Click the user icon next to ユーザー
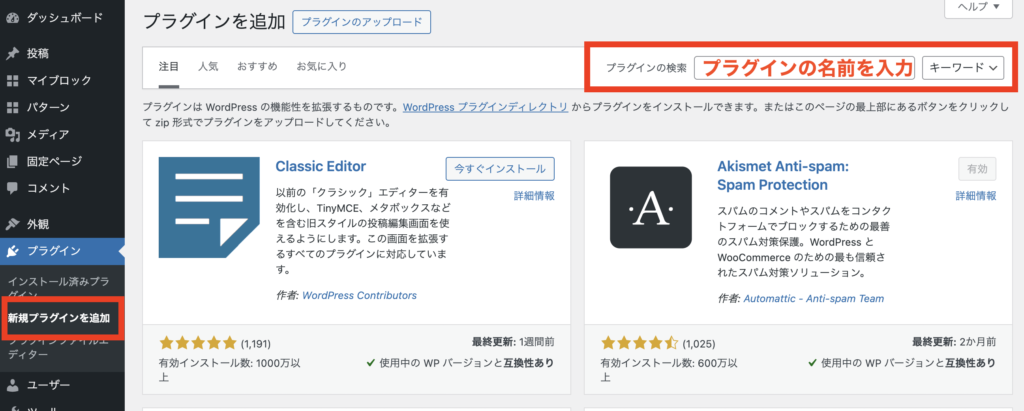This screenshot has height=411, width=1024. 12,385
